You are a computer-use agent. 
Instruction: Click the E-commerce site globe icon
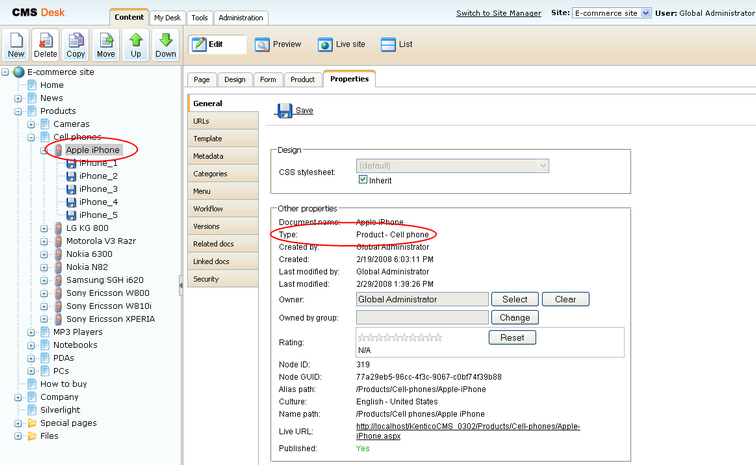pyautogui.click(x=19, y=72)
